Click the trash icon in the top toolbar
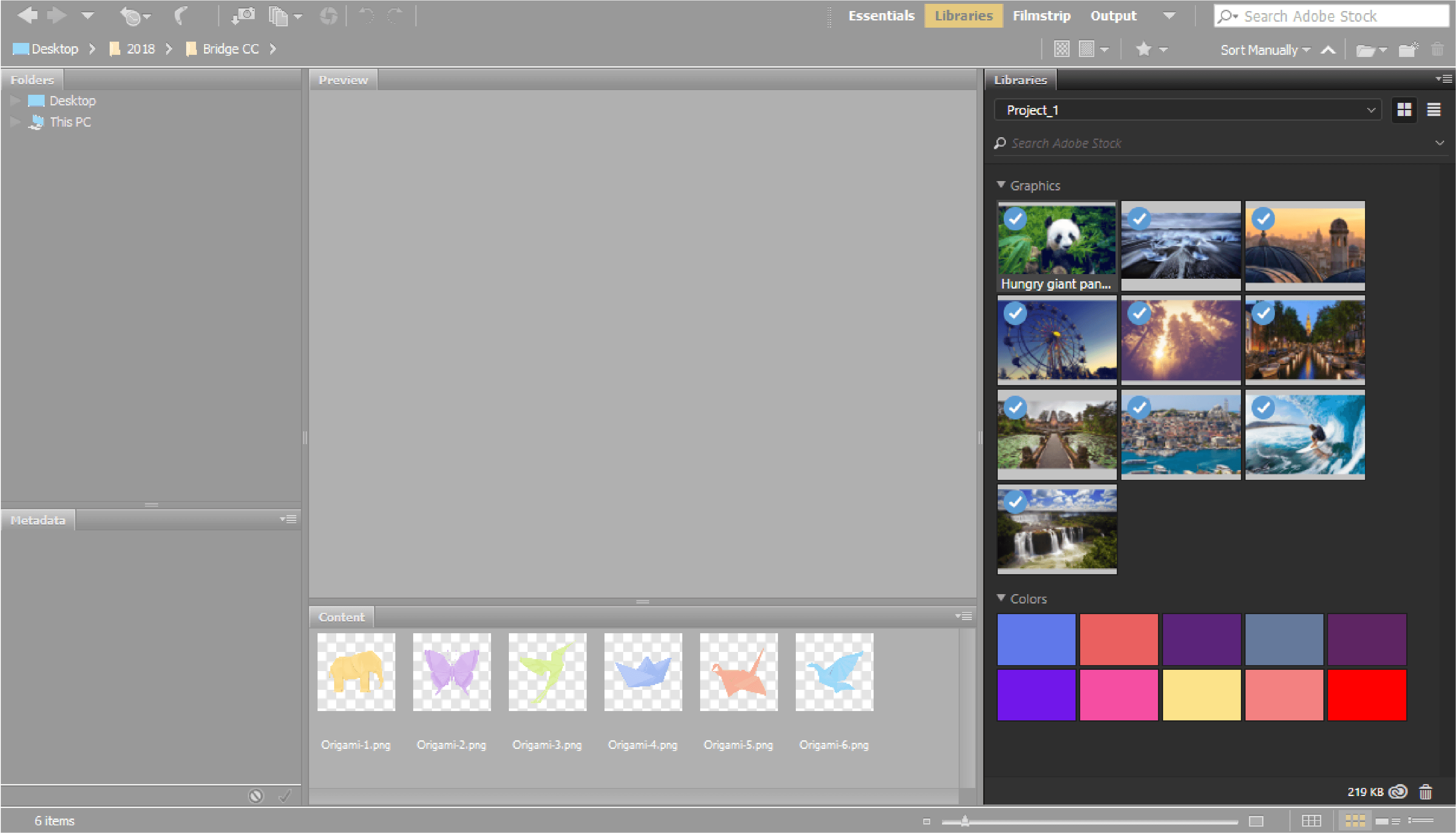1456x833 pixels. (1438, 49)
